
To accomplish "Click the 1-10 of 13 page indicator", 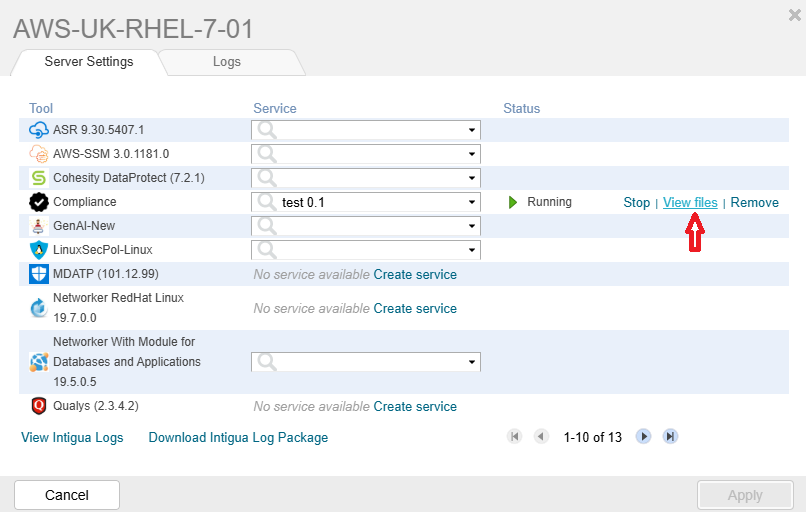I will click(x=592, y=437).
